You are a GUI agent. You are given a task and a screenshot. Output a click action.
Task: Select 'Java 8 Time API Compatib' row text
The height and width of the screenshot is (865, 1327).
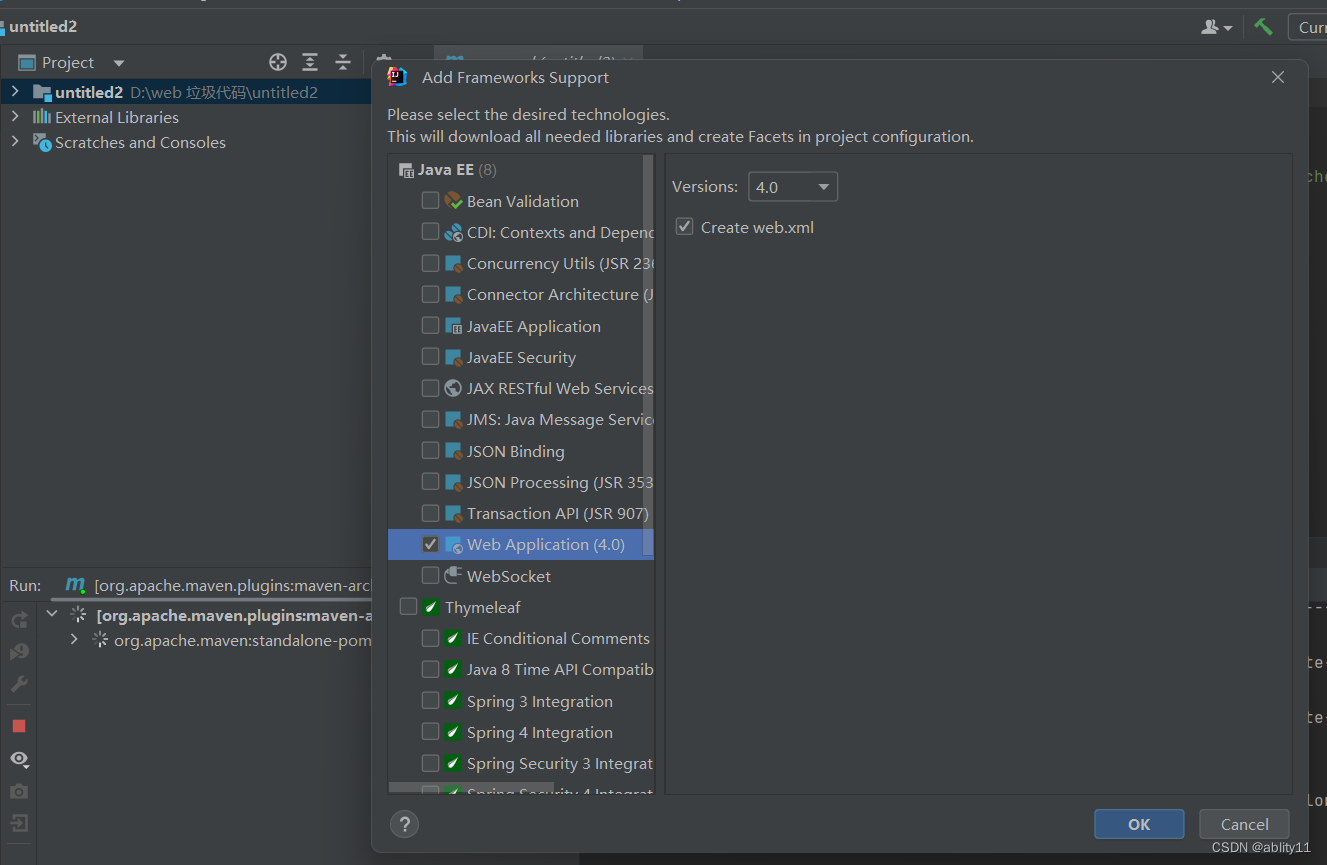(x=560, y=669)
